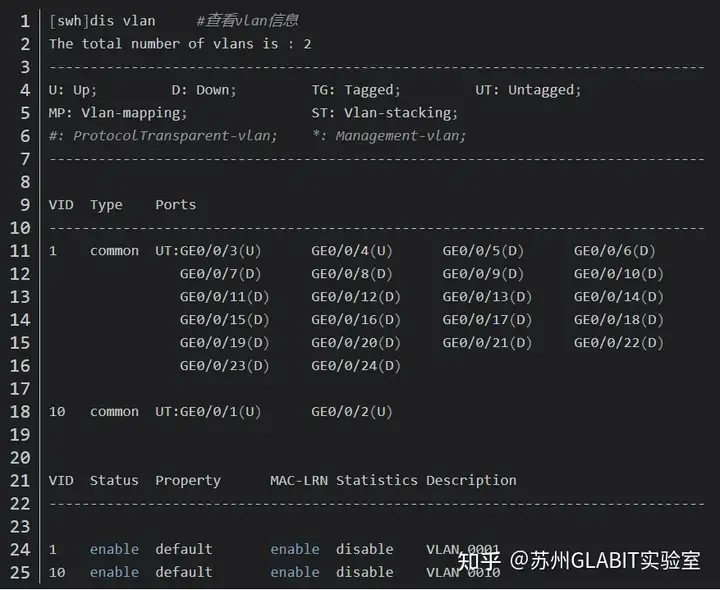This screenshot has width=720, height=590.
Task: Click line number 18 in gutter
Action: click(x=20, y=411)
